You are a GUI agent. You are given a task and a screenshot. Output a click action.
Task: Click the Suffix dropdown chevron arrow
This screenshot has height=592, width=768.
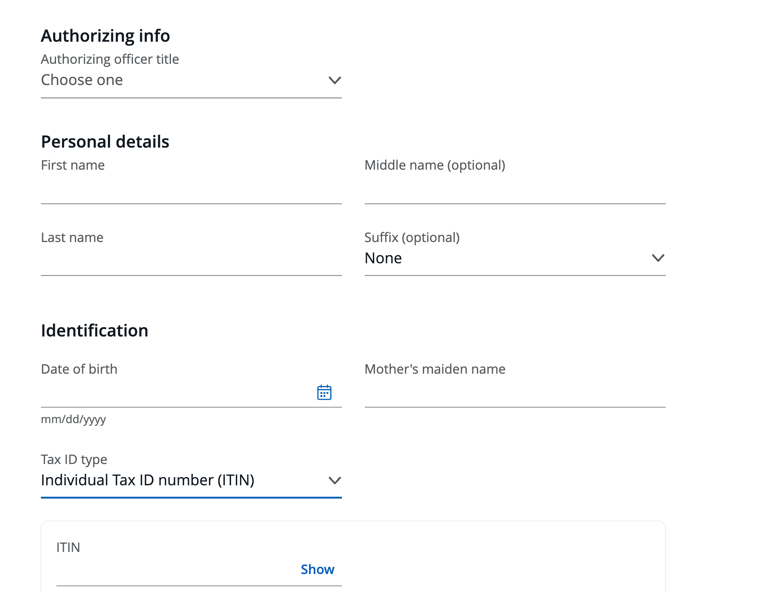(658, 258)
